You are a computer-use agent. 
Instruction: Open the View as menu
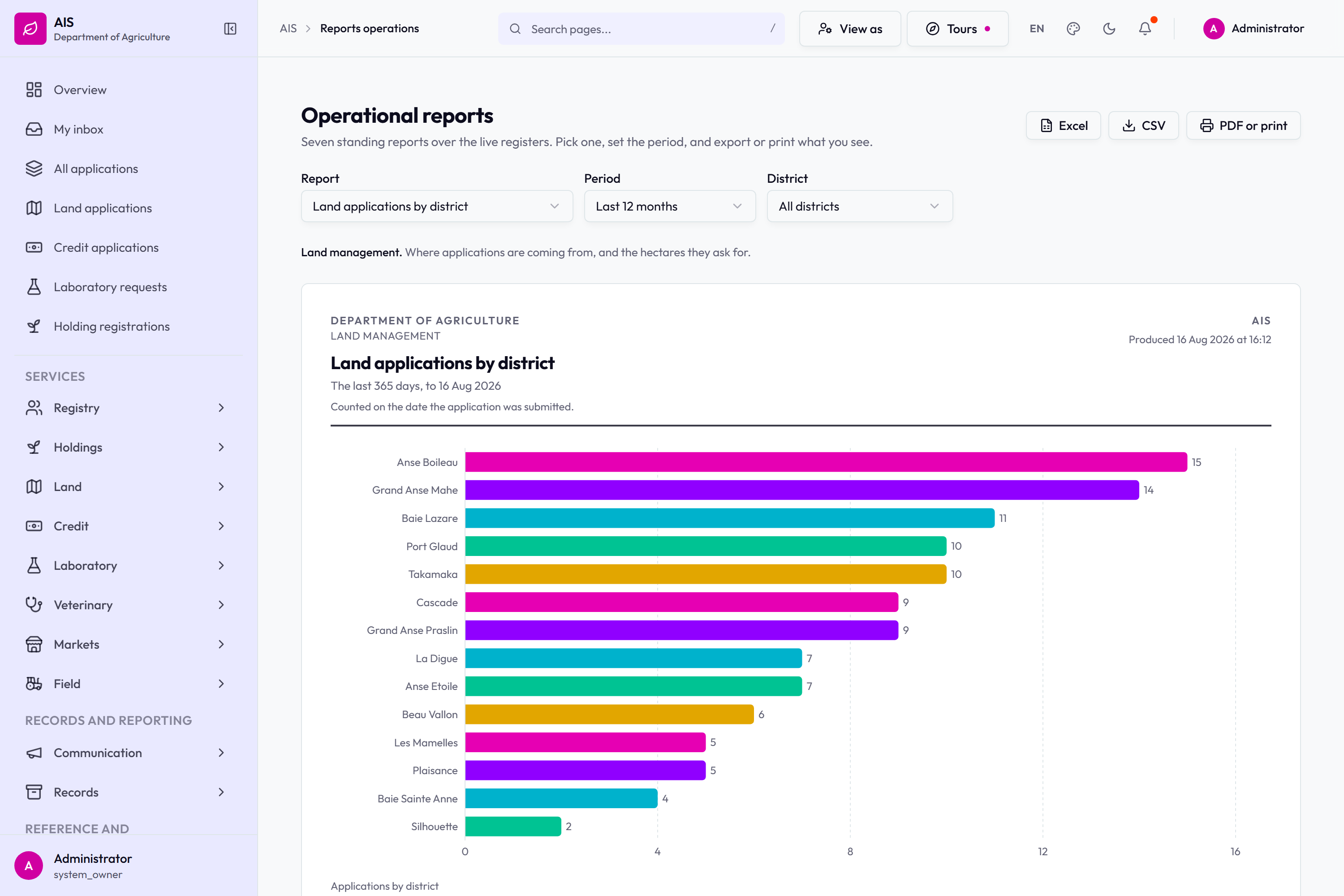pyautogui.click(x=850, y=29)
